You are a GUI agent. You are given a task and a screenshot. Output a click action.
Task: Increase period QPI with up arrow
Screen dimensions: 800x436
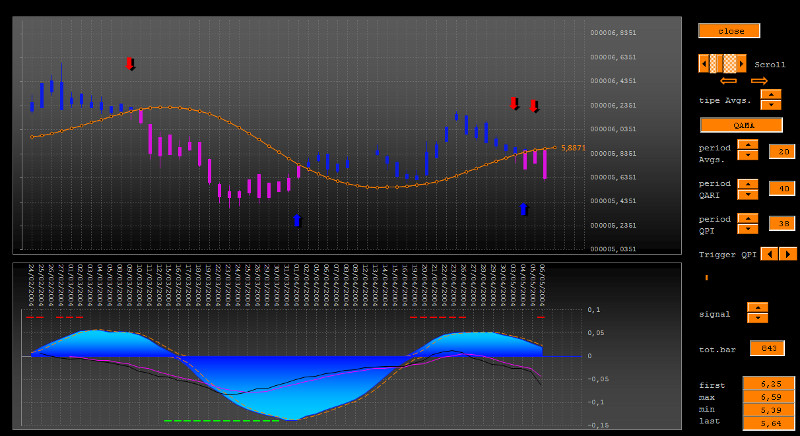coord(747,218)
